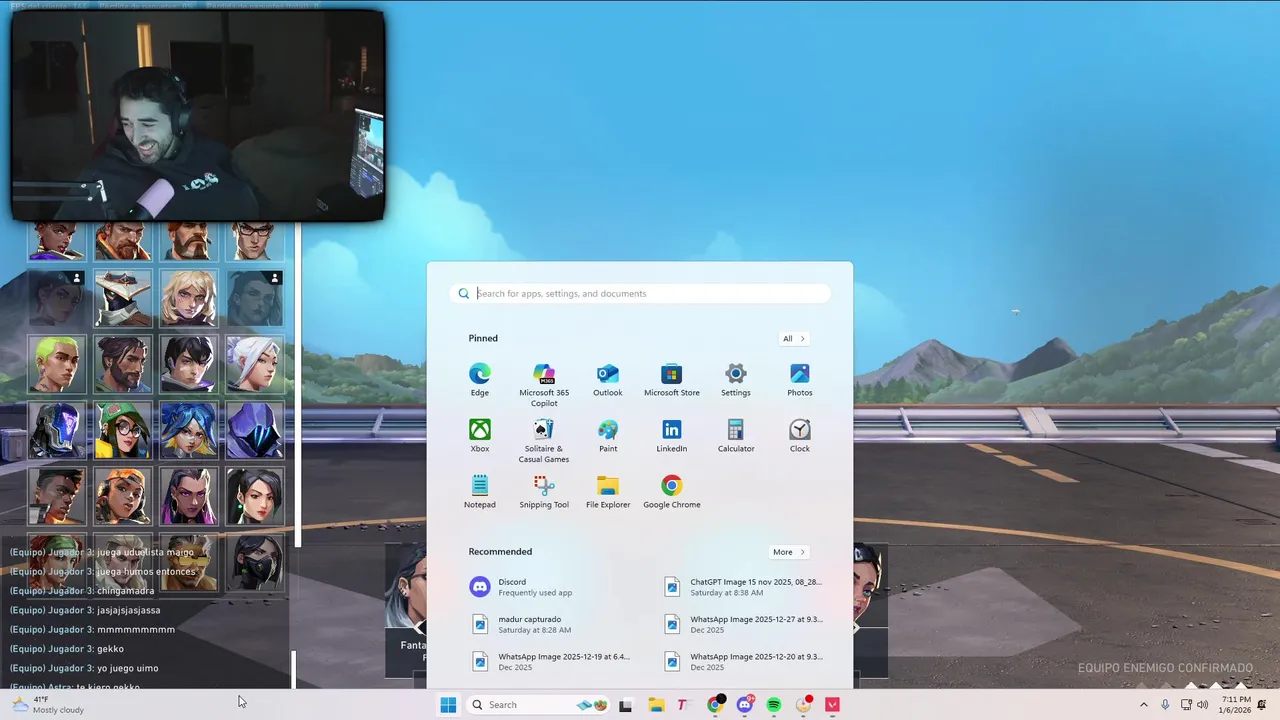Launch Calculator from the Start menu
The image size is (1280, 720).
pyautogui.click(x=736, y=435)
